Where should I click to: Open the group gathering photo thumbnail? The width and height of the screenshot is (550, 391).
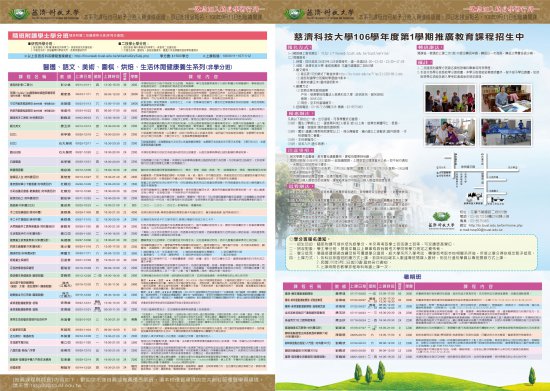pyautogui.click(x=450, y=99)
